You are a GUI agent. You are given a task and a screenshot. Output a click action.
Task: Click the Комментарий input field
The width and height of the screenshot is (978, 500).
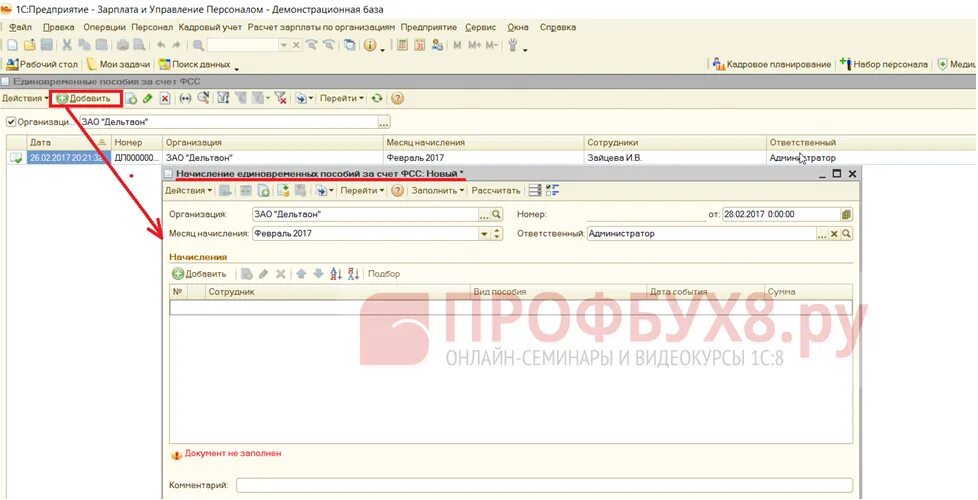click(x=544, y=485)
